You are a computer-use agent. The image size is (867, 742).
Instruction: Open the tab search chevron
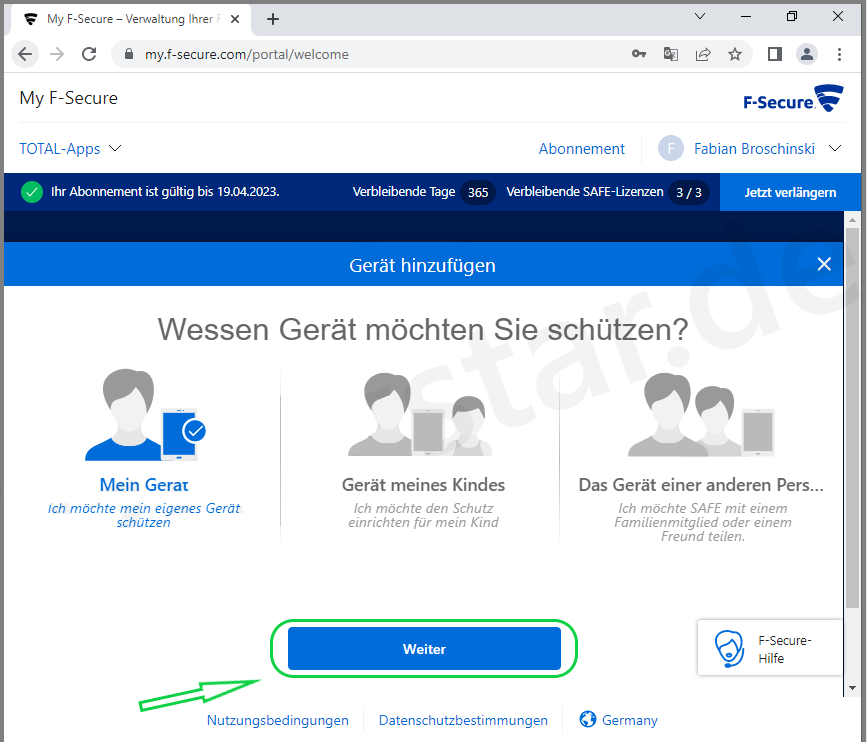tap(699, 17)
